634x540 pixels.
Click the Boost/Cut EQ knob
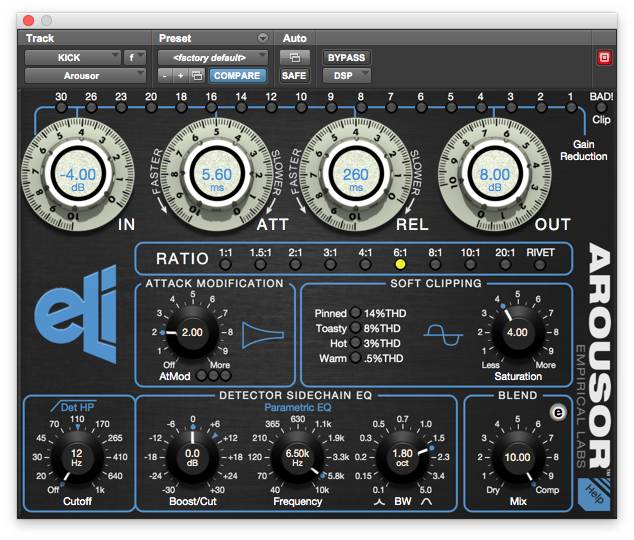click(x=192, y=457)
